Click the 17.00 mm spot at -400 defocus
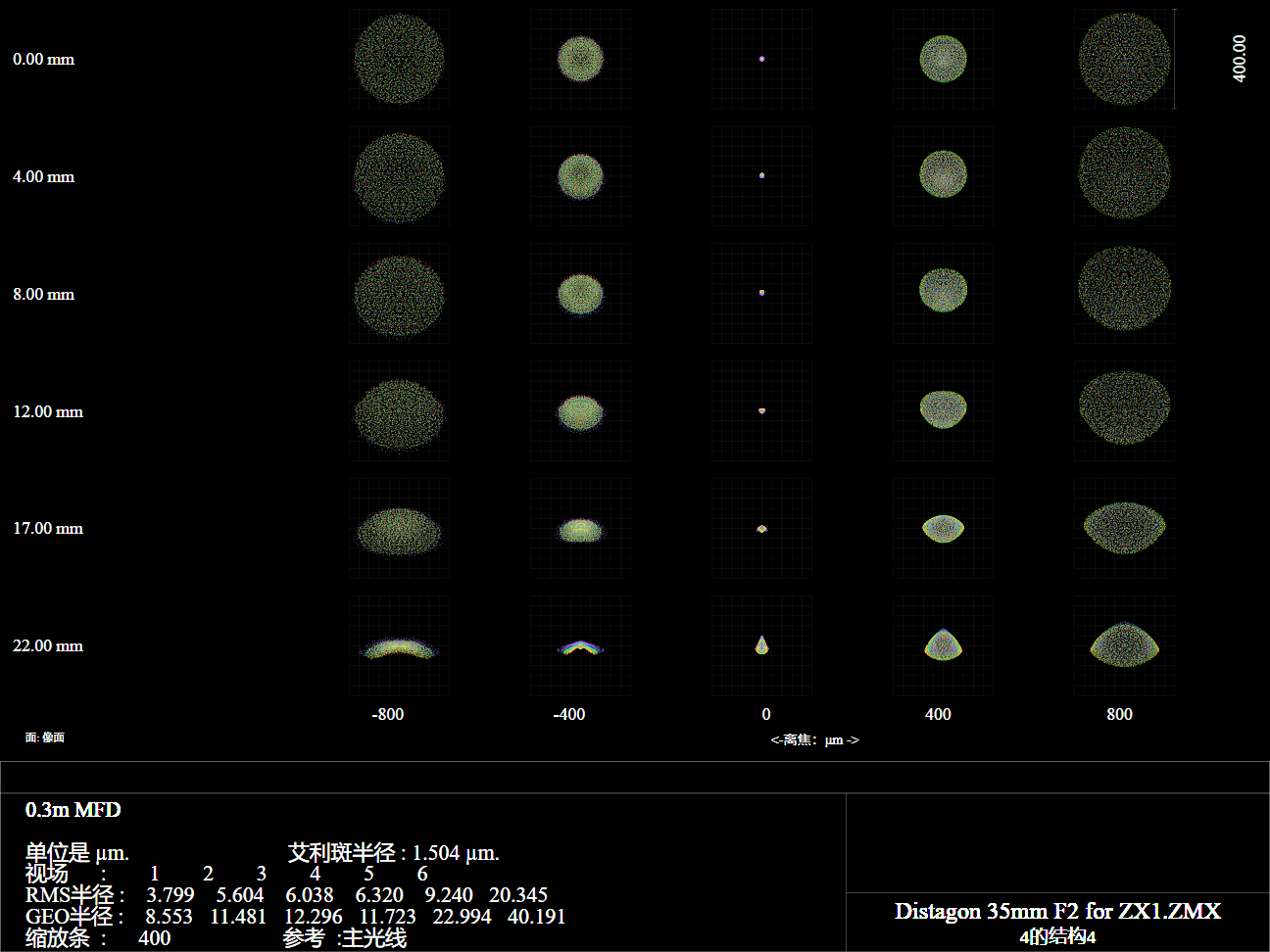Viewport: 1270px width, 952px height. click(580, 530)
